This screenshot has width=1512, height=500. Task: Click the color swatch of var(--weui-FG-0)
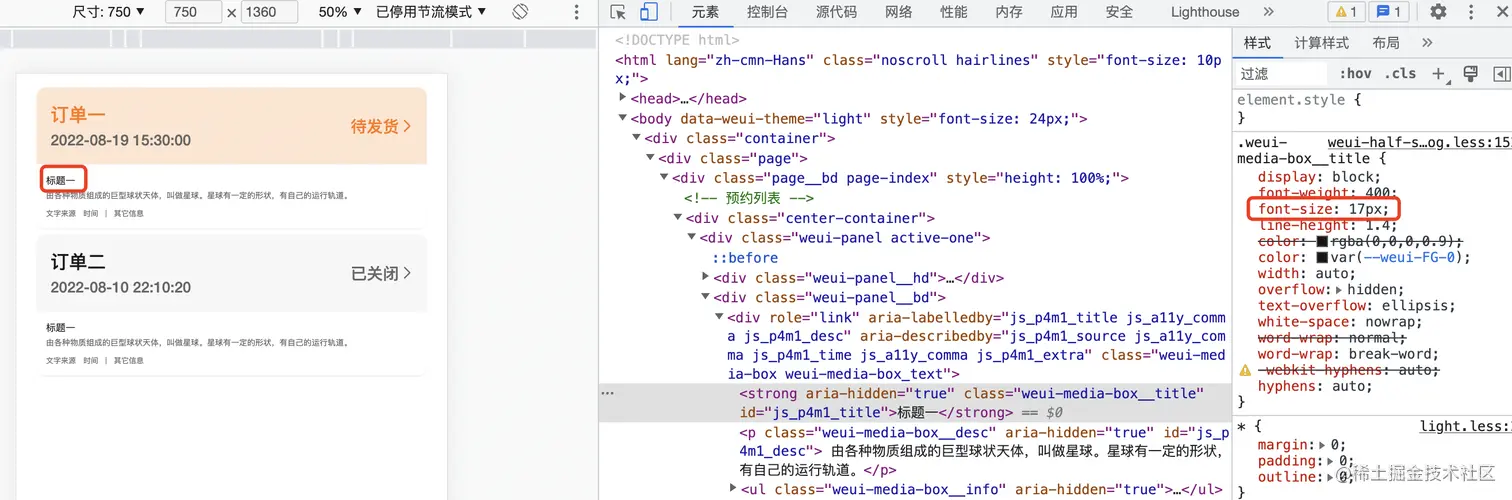[1322, 257]
